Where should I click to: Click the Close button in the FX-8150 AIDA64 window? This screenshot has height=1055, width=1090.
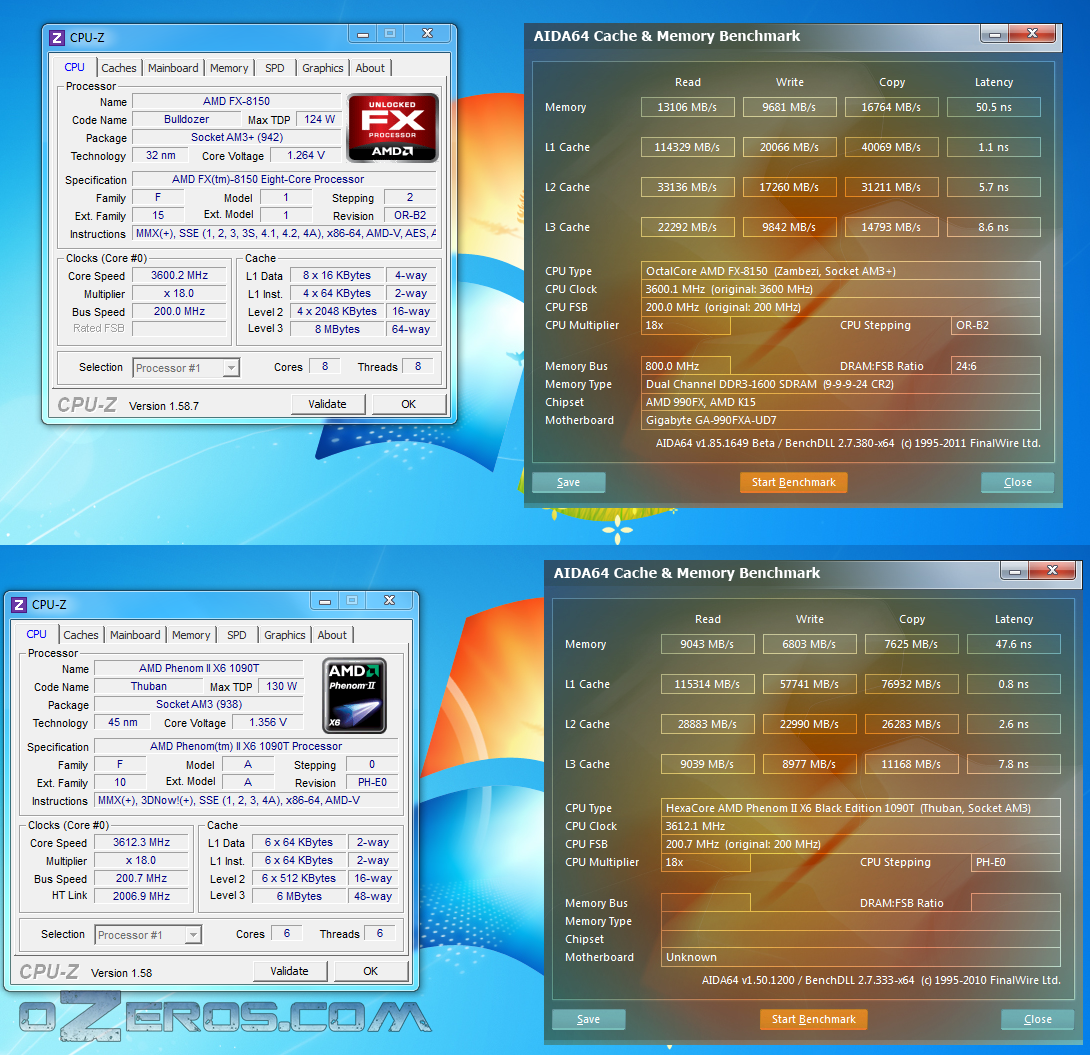1018,482
